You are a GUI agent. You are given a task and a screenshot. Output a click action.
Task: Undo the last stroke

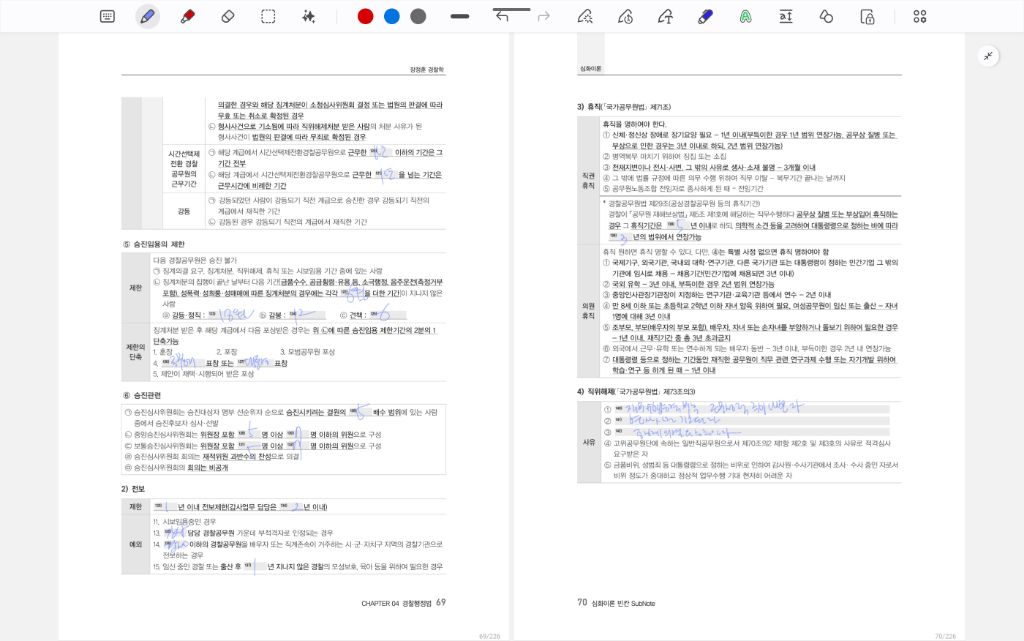tap(502, 16)
